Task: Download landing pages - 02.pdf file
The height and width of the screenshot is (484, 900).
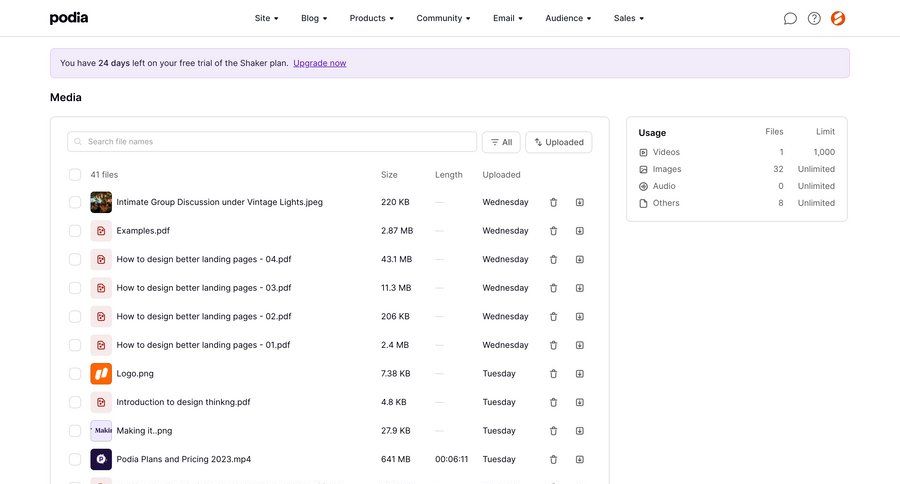Action: click(580, 316)
